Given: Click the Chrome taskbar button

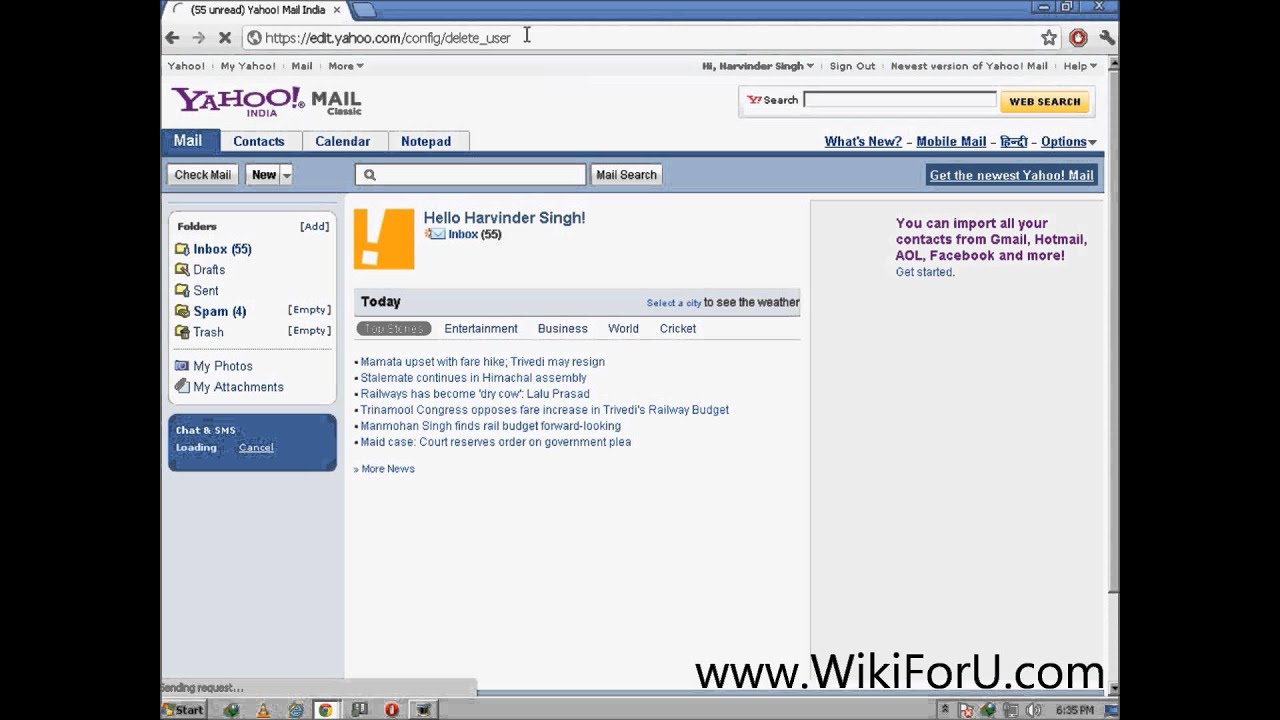Looking at the screenshot, I should (325, 710).
